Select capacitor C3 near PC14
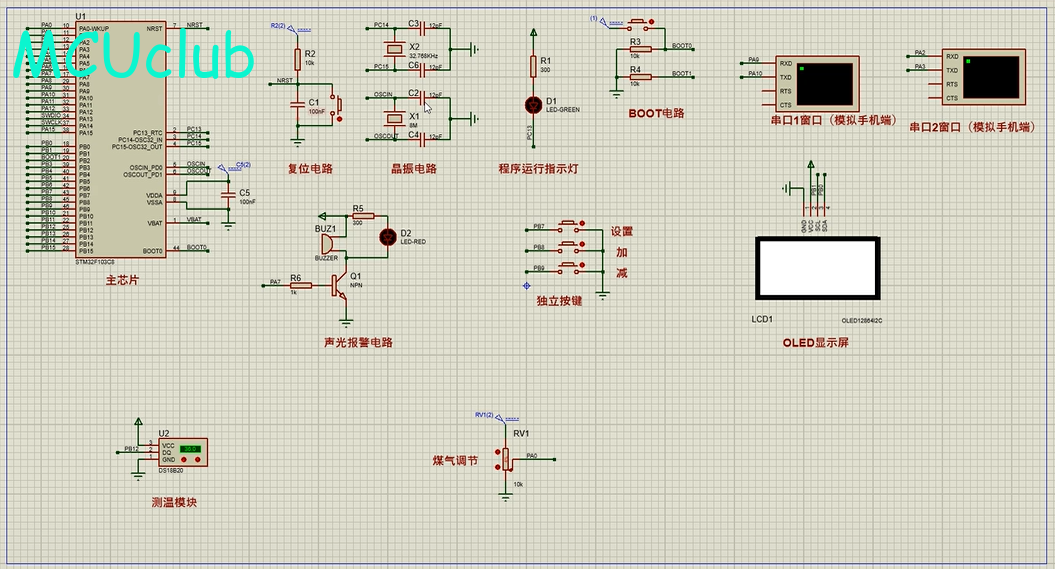The width and height of the screenshot is (1055, 569). coord(422,28)
